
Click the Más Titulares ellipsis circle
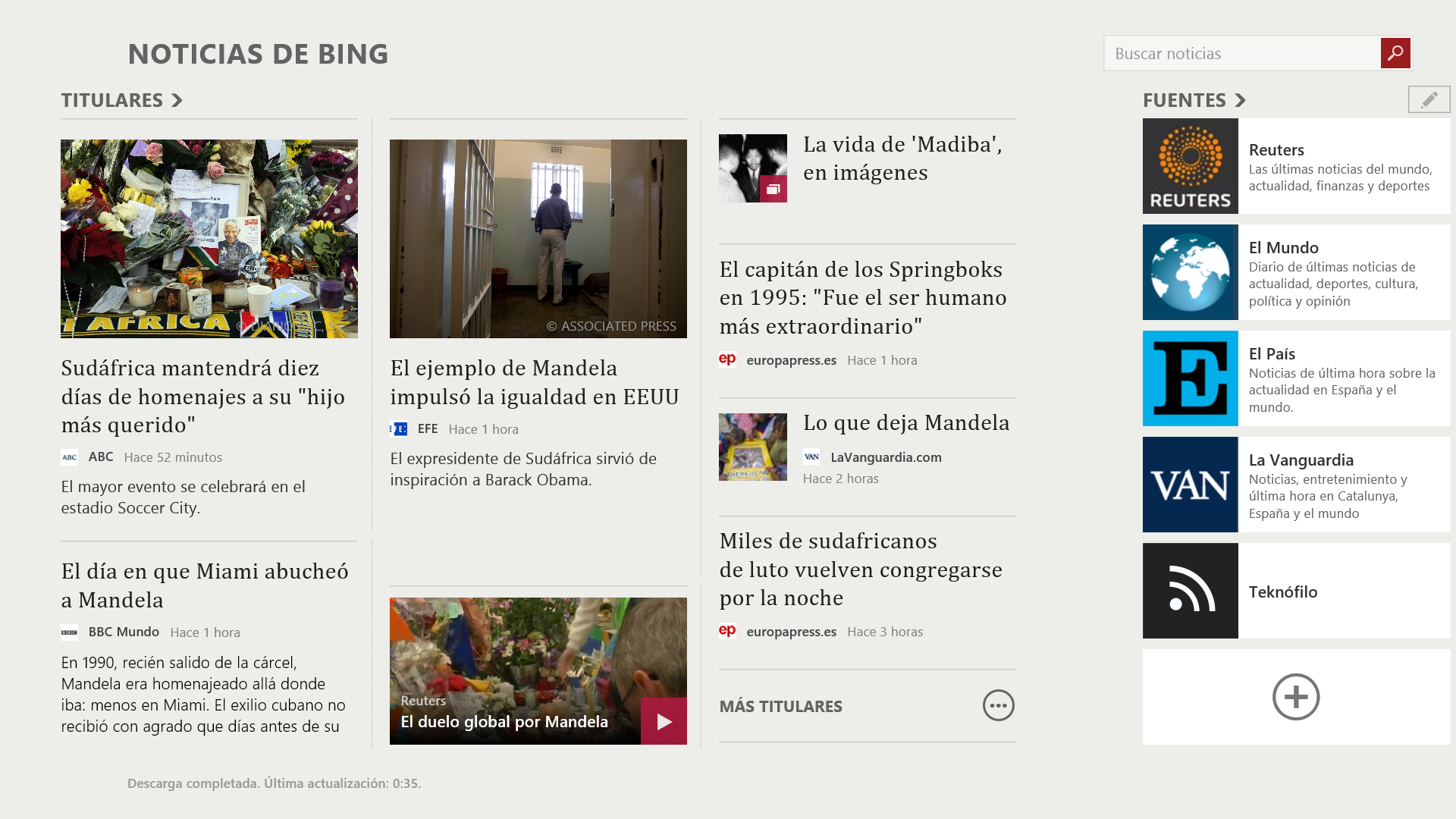coord(998,705)
